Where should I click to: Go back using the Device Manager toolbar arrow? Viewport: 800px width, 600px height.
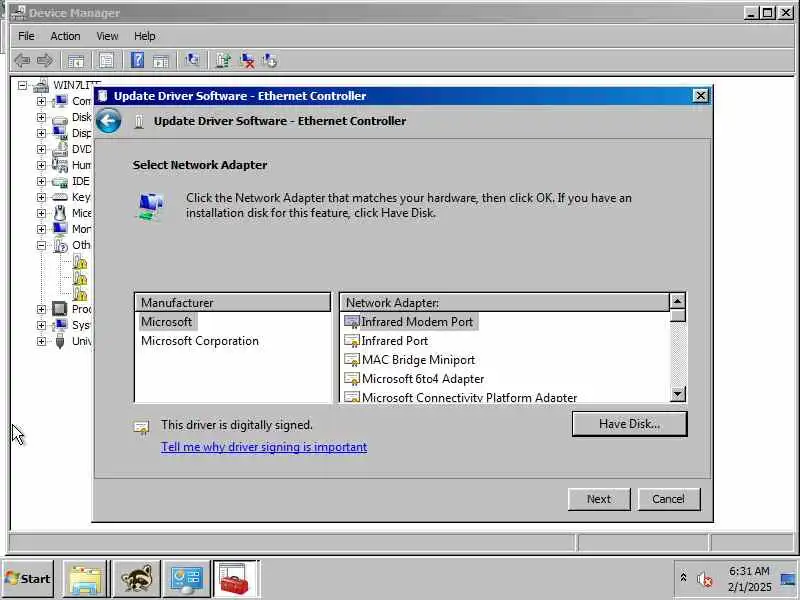pos(22,61)
